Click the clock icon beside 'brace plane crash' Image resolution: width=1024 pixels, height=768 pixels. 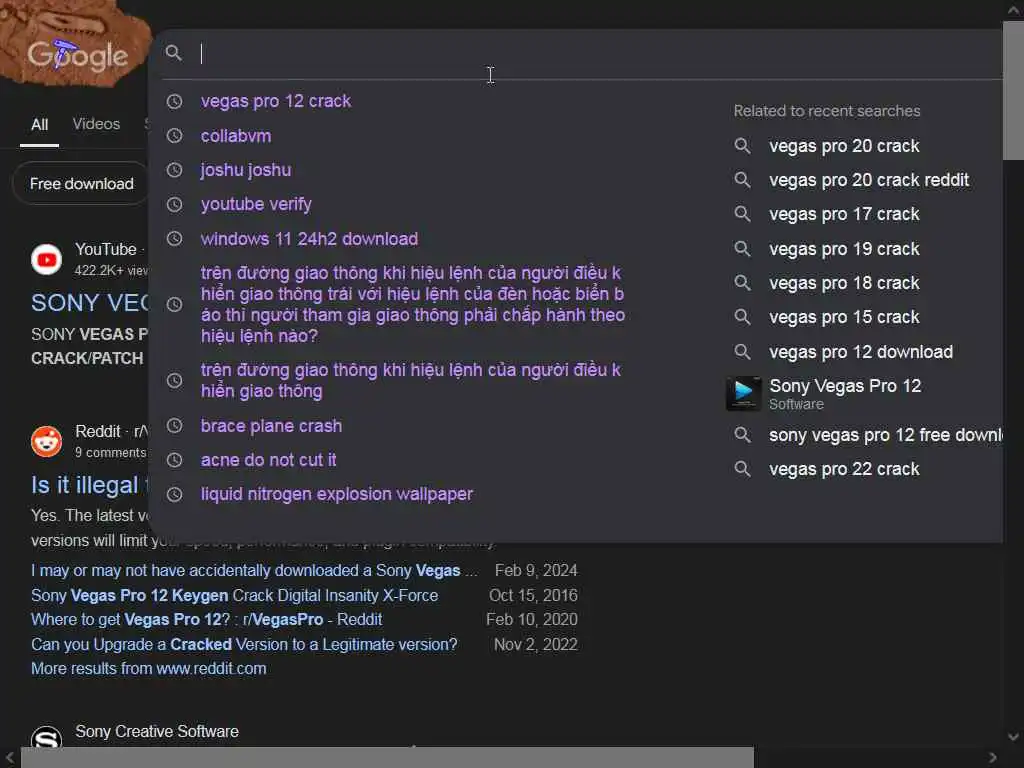pyautogui.click(x=174, y=426)
